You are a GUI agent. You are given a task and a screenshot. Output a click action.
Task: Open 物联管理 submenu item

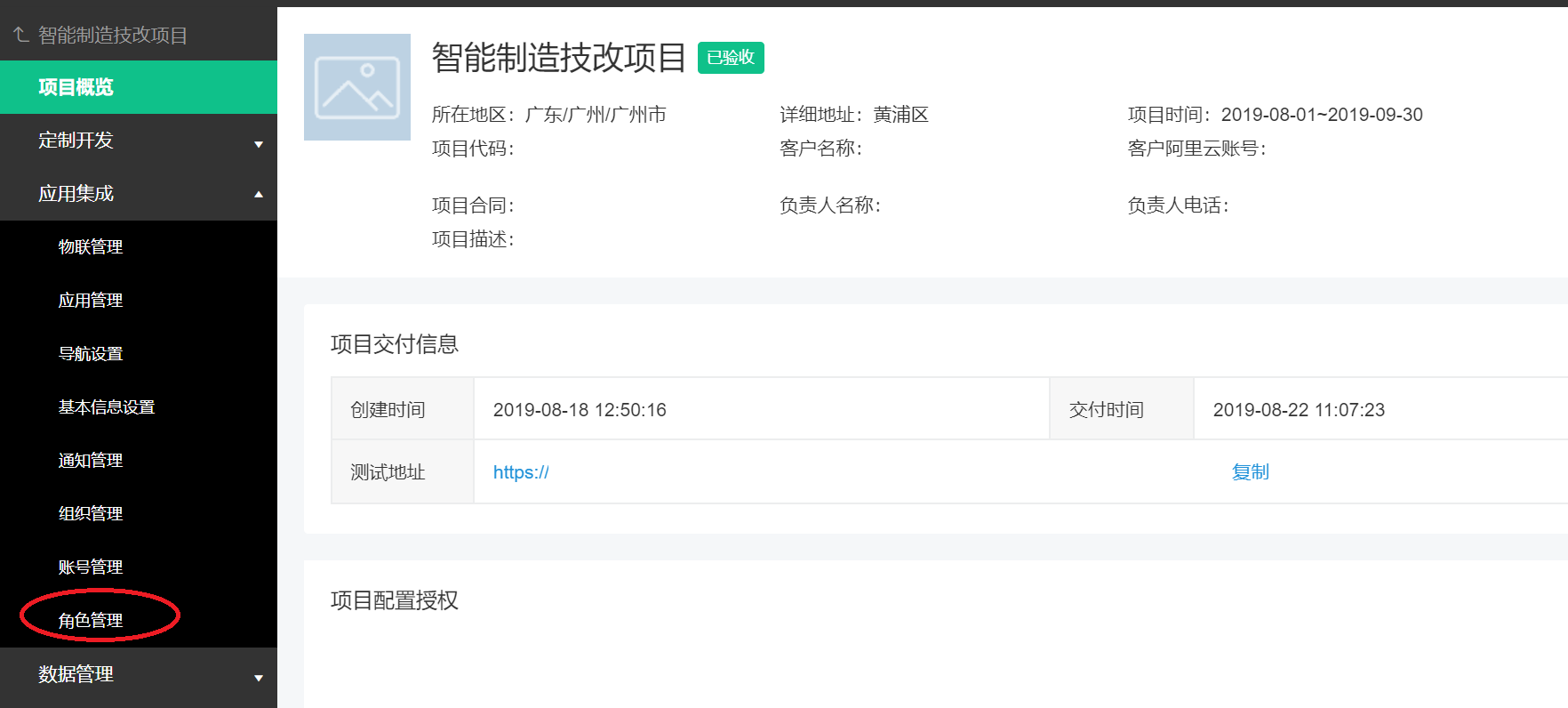pos(91,247)
